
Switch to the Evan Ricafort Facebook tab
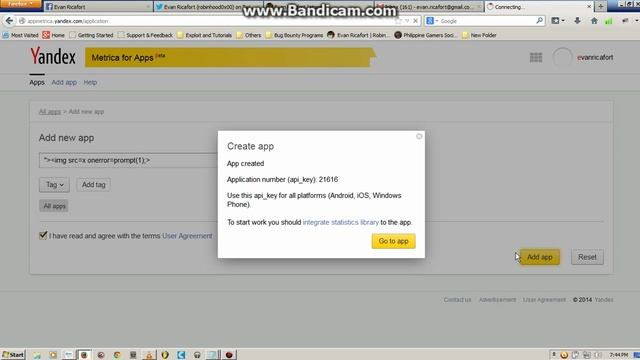(x=98, y=7)
